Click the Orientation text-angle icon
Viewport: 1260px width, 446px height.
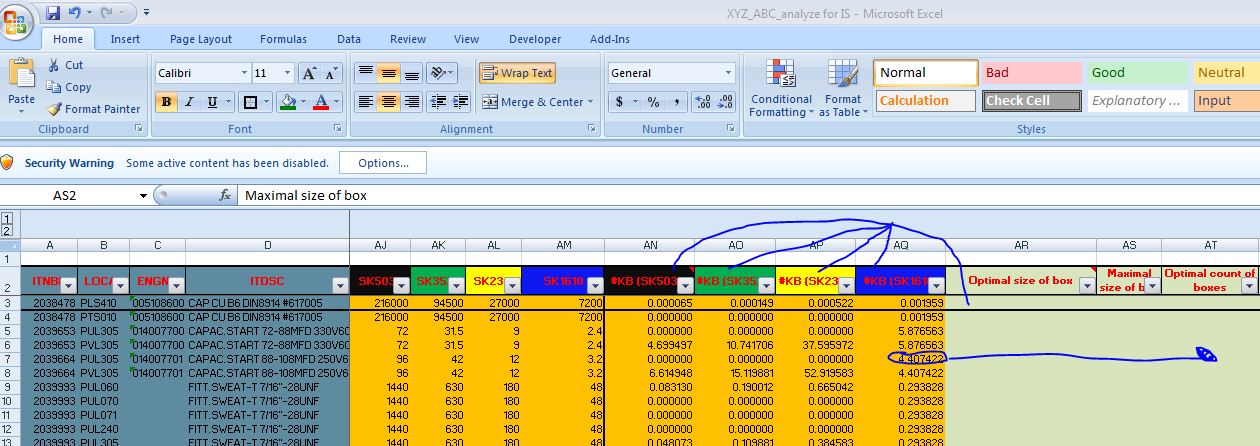pyautogui.click(x=436, y=73)
